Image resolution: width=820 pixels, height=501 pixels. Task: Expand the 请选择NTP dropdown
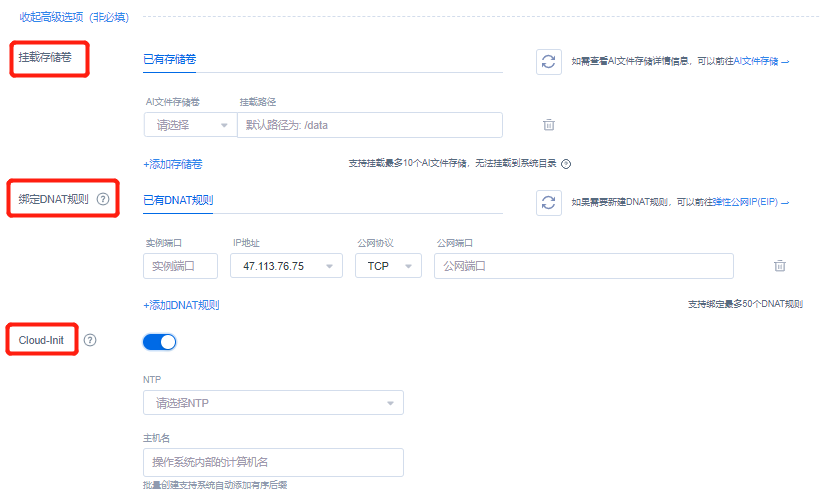[x=273, y=403]
